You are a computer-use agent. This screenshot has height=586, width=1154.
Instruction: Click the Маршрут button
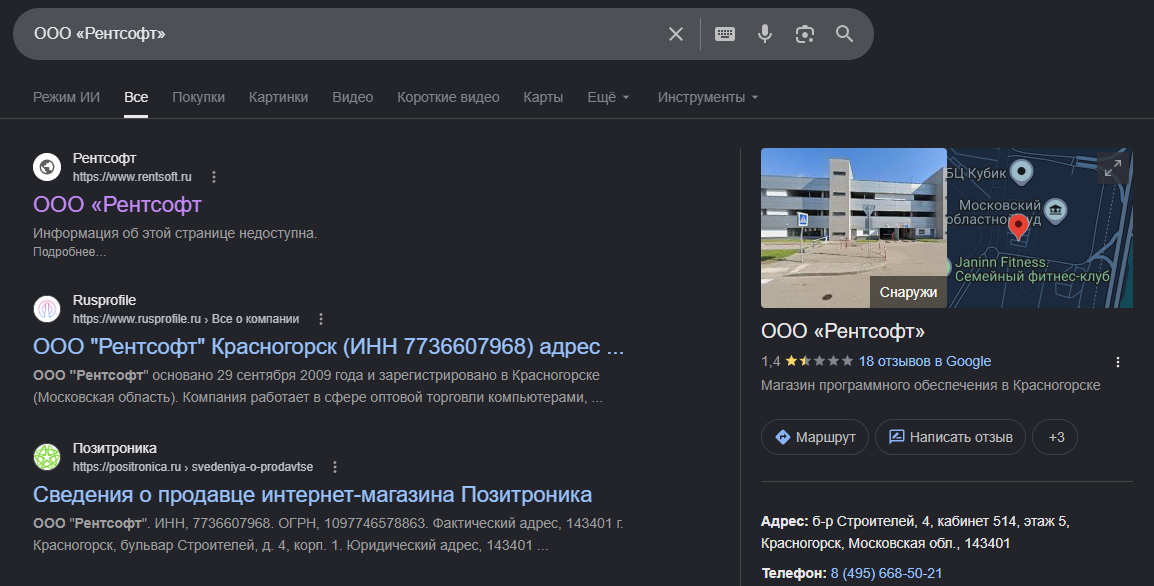click(x=815, y=437)
